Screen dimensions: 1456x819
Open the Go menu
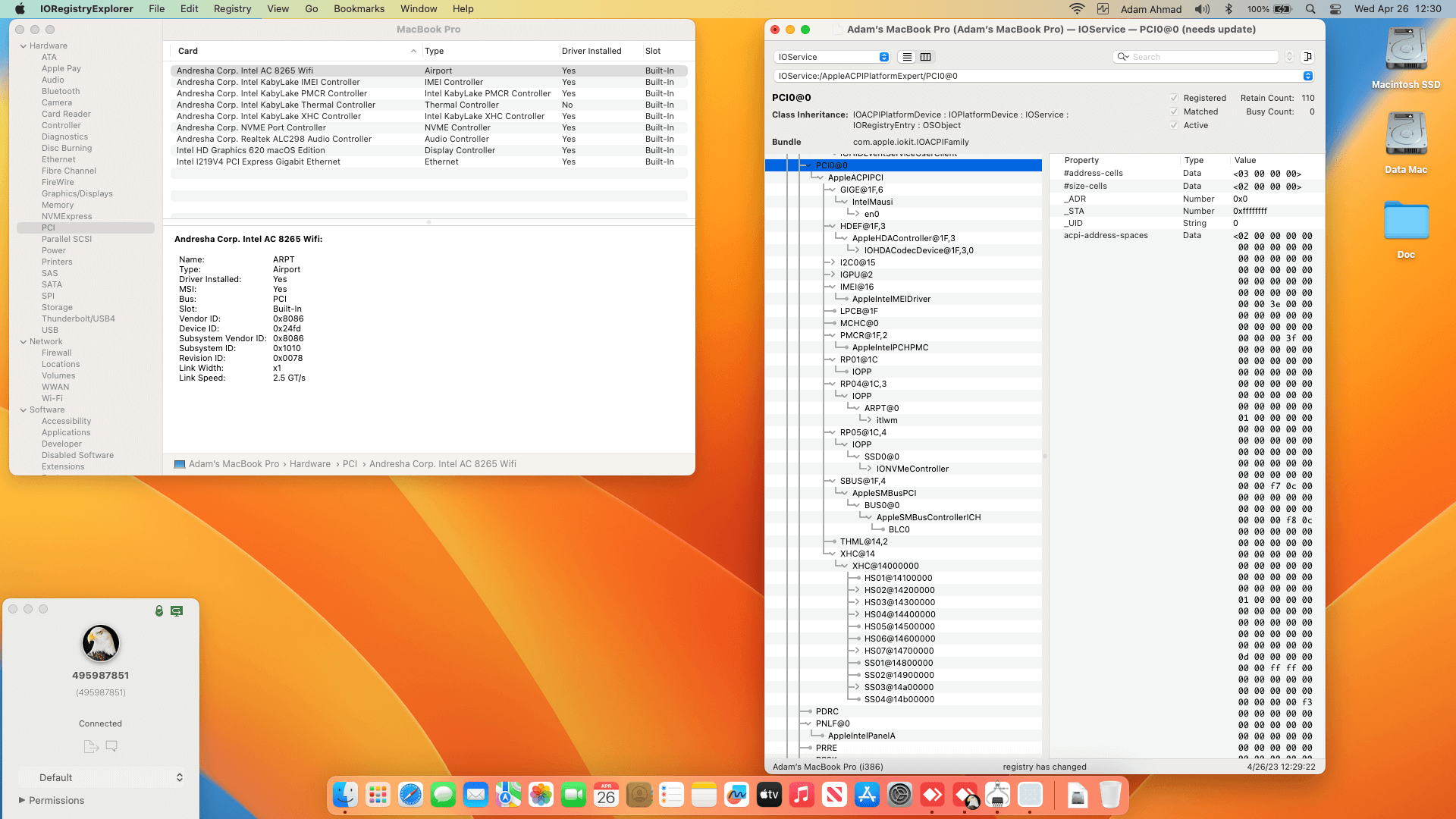coord(312,9)
